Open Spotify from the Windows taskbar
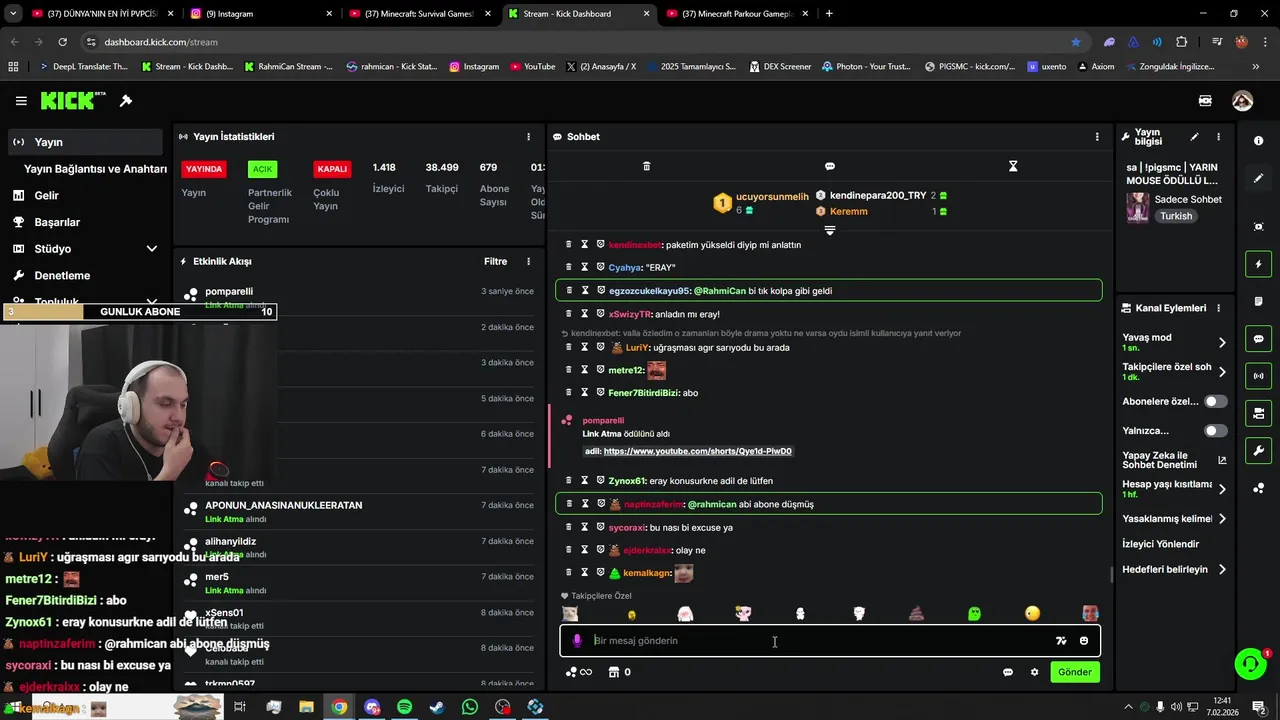The height and width of the screenshot is (720, 1280). (x=404, y=707)
